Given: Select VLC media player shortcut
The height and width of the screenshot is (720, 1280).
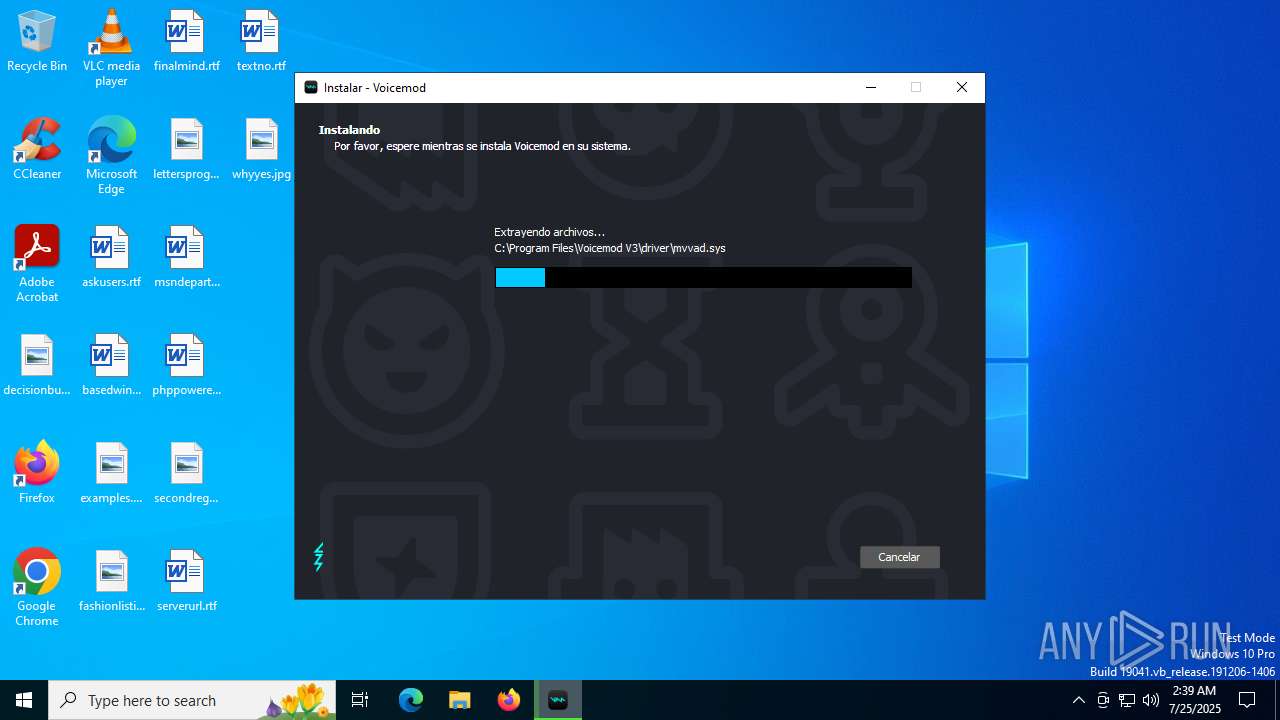Looking at the screenshot, I should tap(111, 48).
